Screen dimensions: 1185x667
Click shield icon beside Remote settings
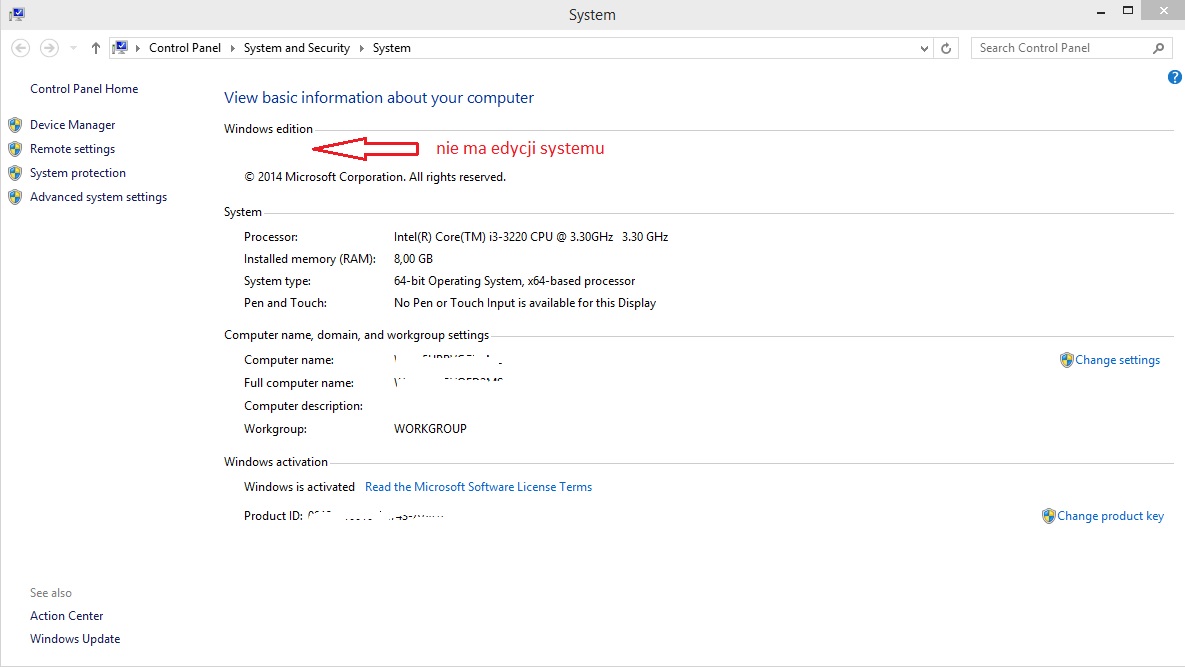click(x=15, y=149)
